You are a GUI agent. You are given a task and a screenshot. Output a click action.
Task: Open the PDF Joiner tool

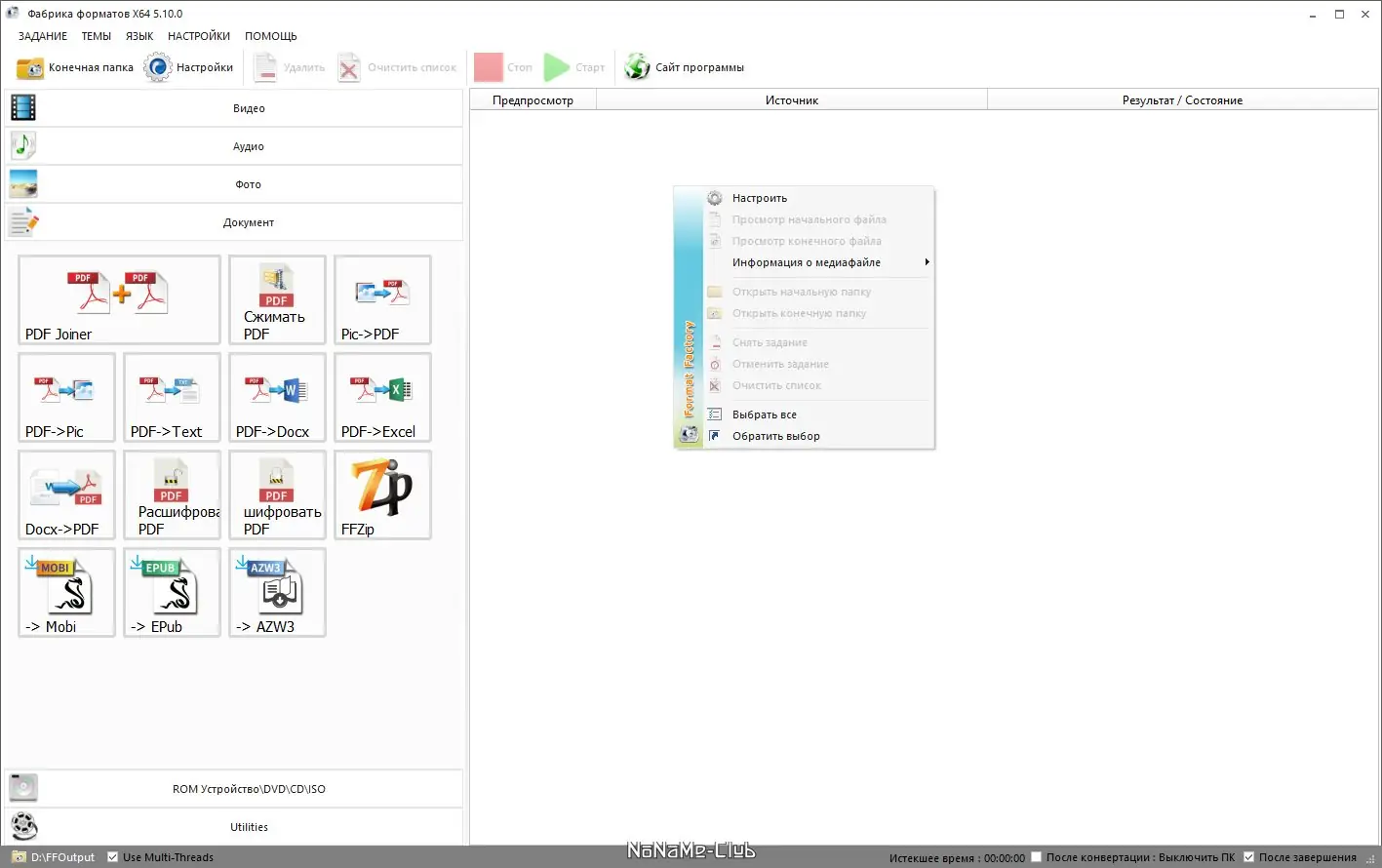(x=119, y=299)
